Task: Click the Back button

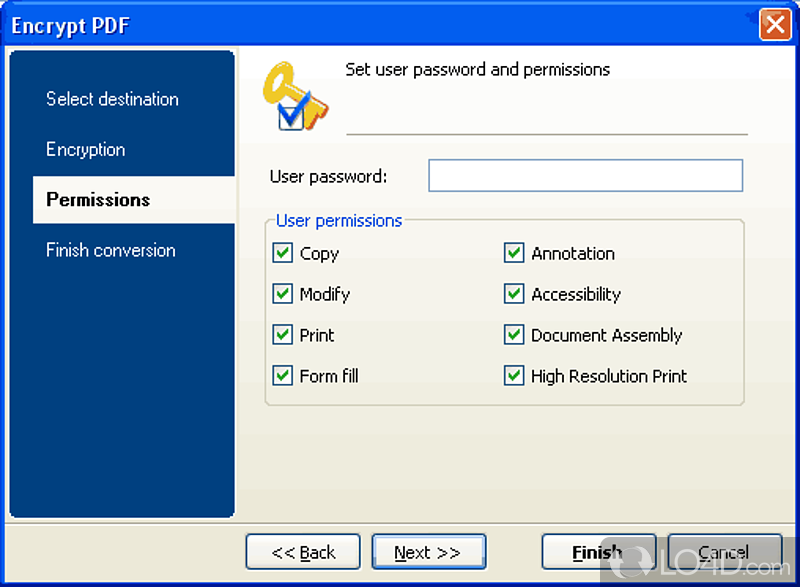Action: coord(303,552)
